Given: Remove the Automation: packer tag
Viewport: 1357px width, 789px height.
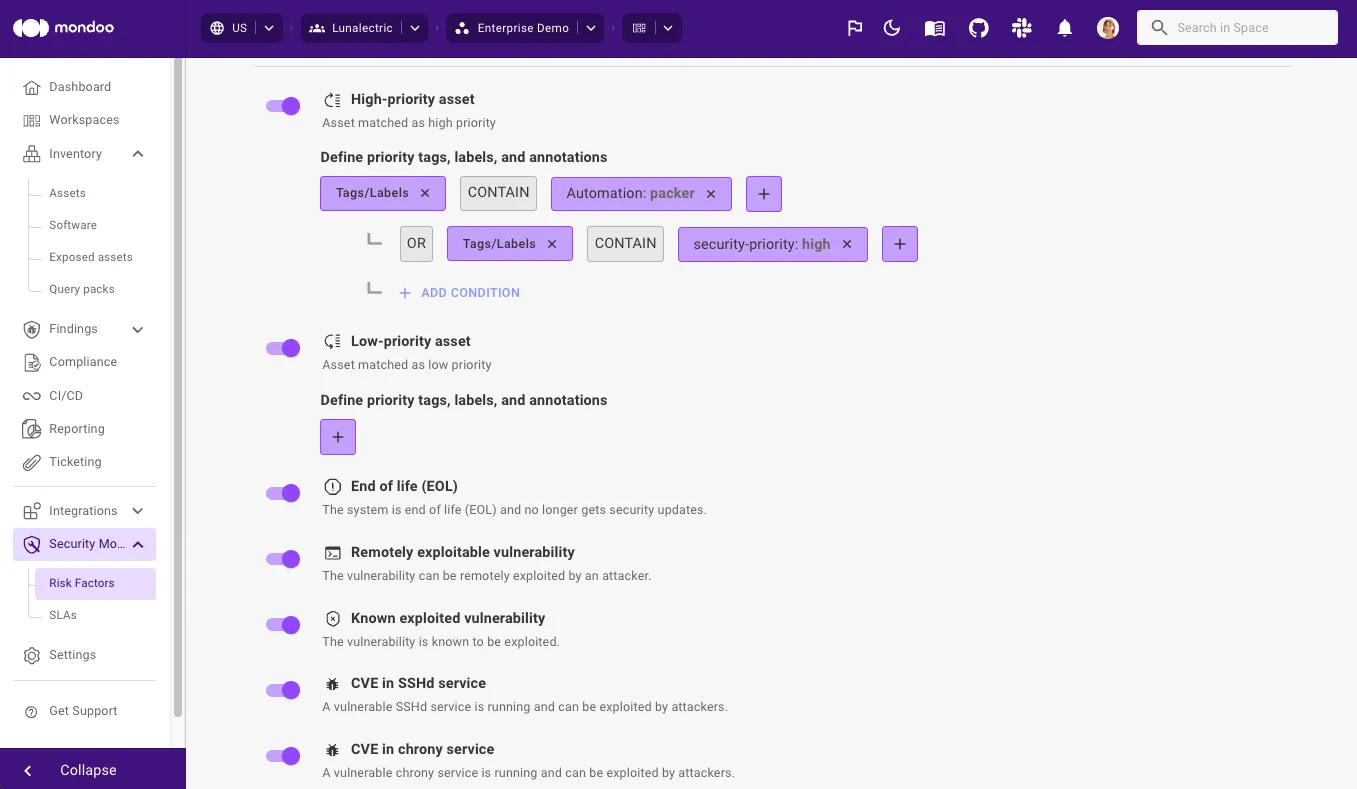Looking at the screenshot, I should 711,194.
